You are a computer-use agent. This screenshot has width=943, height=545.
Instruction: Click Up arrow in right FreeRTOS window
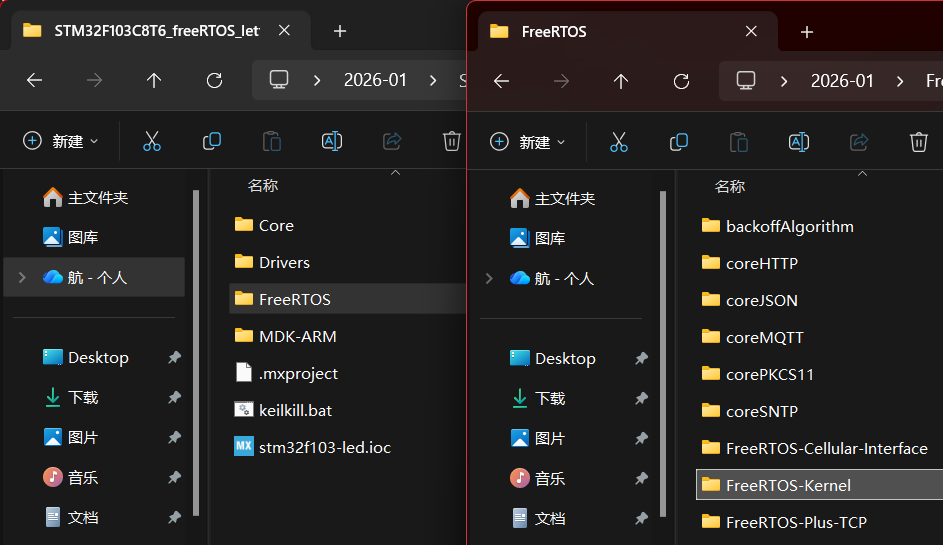pyautogui.click(x=621, y=81)
